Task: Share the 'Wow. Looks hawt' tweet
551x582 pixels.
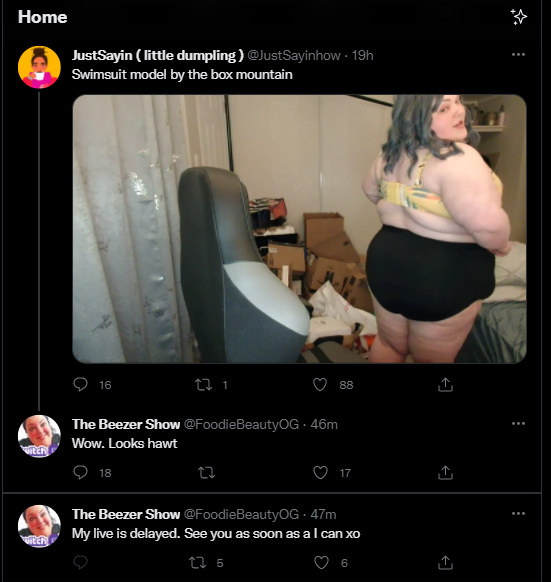Action: pos(445,473)
